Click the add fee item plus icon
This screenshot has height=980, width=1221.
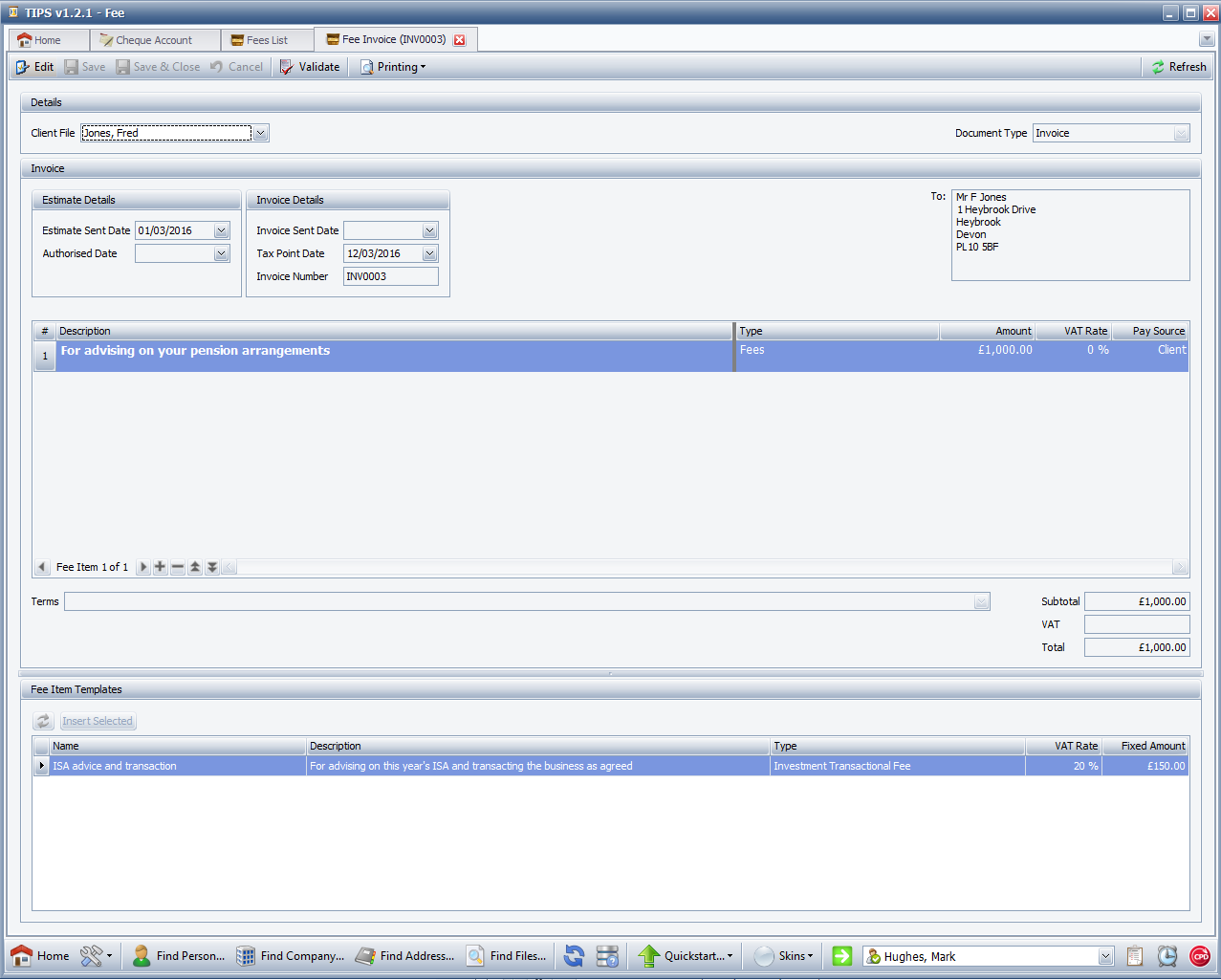pyautogui.click(x=160, y=567)
